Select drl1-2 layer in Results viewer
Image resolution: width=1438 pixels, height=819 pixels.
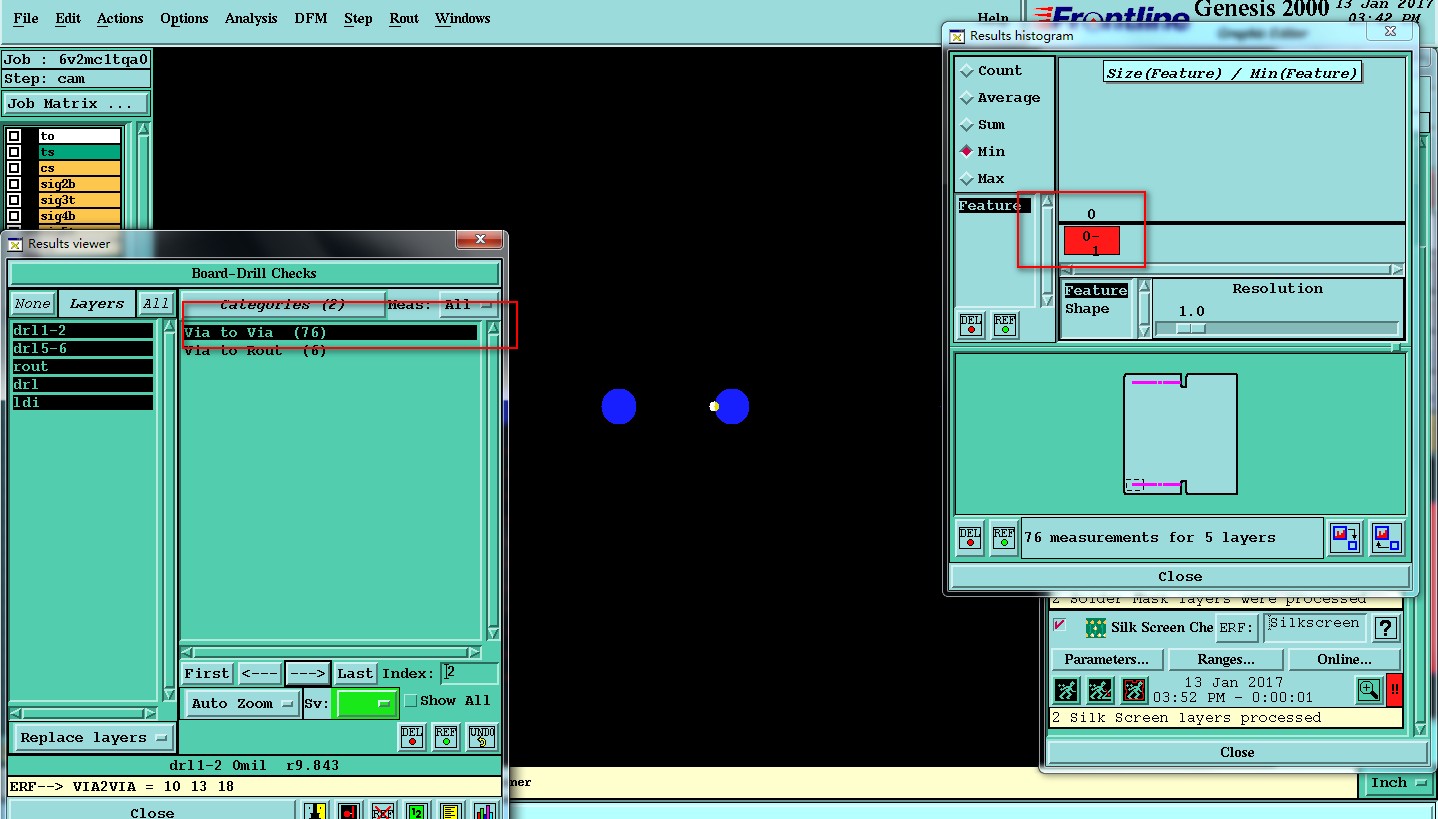(x=83, y=331)
